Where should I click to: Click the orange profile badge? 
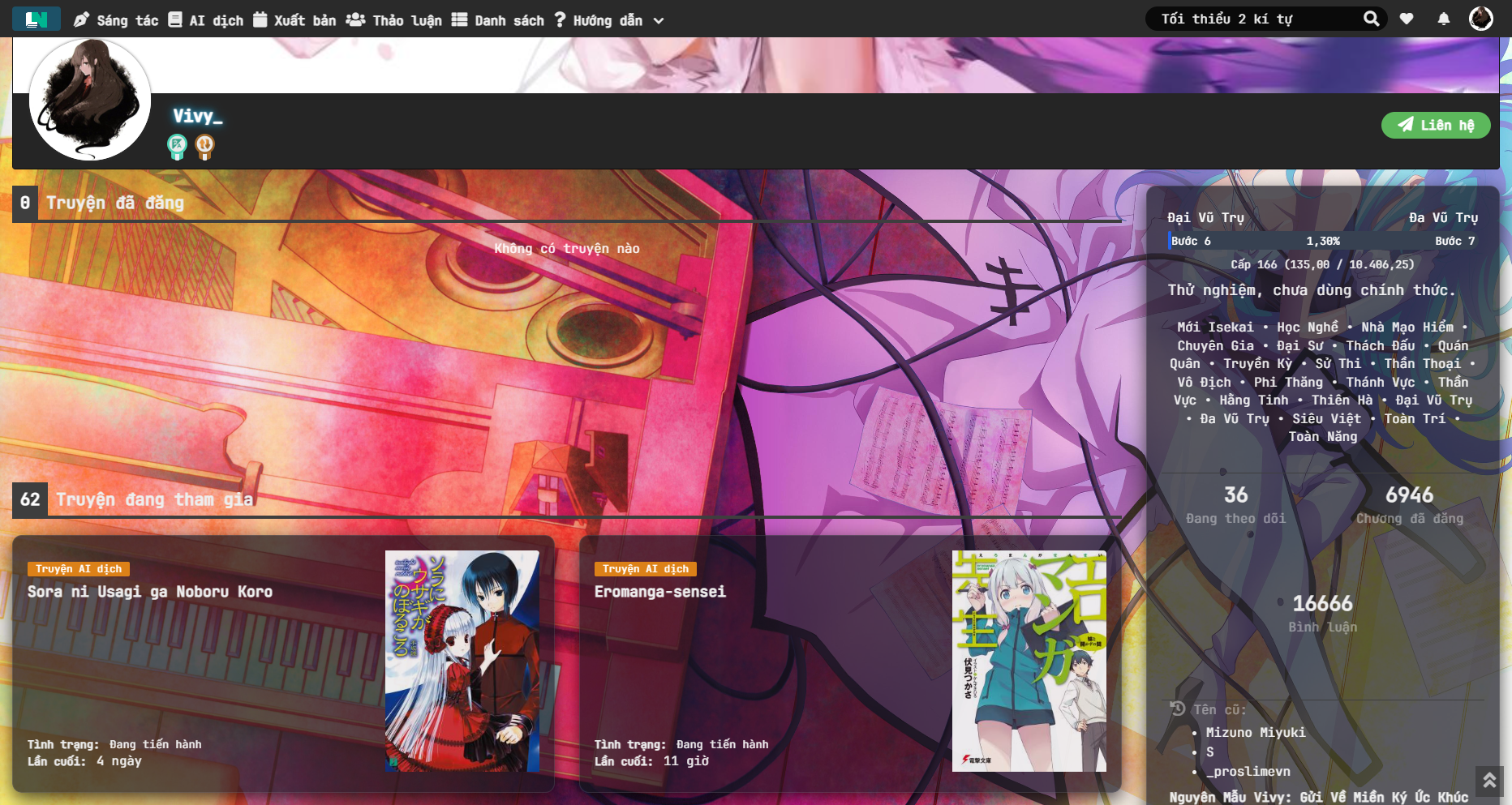click(205, 147)
